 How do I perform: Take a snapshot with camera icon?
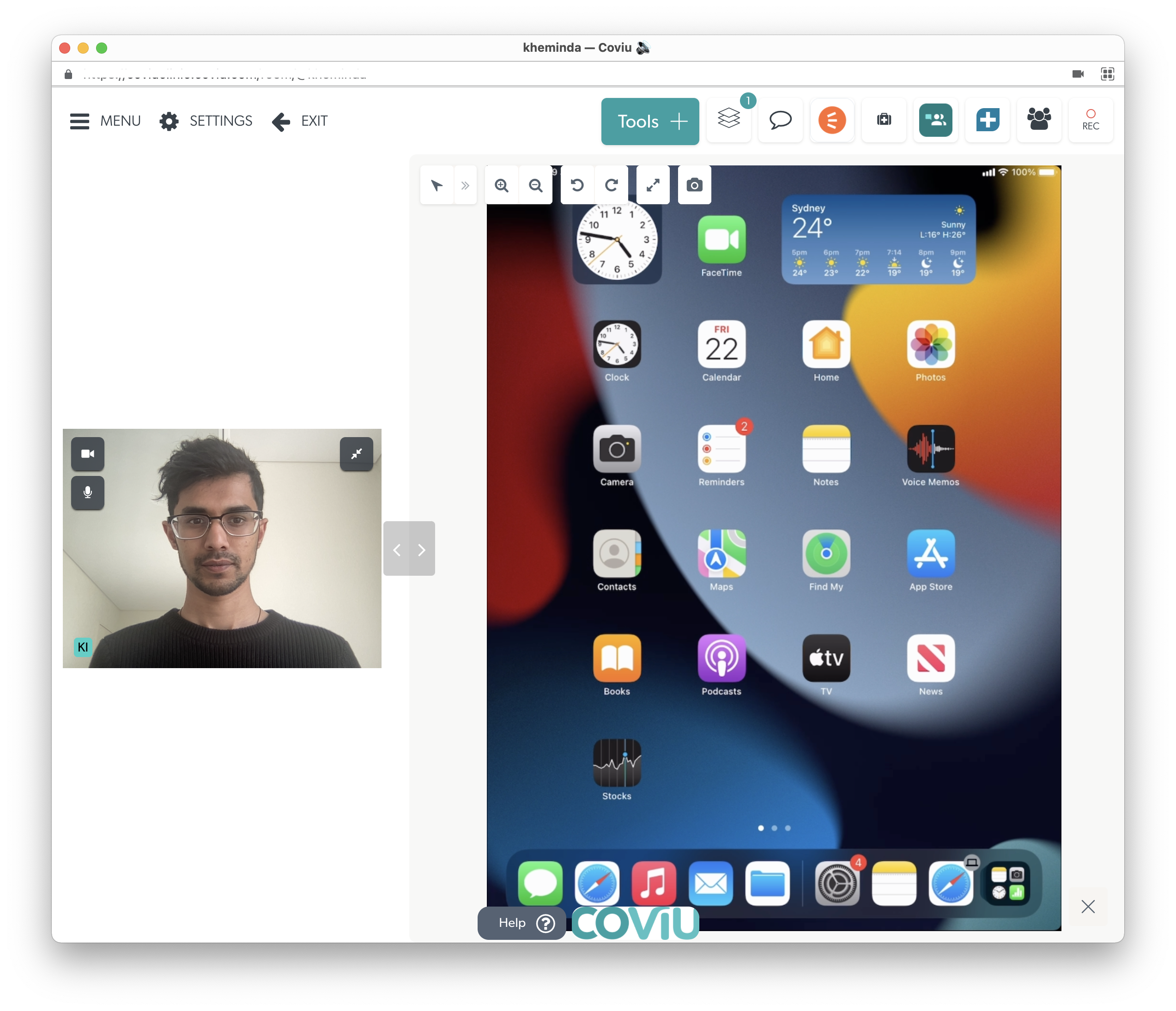click(x=695, y=185)
